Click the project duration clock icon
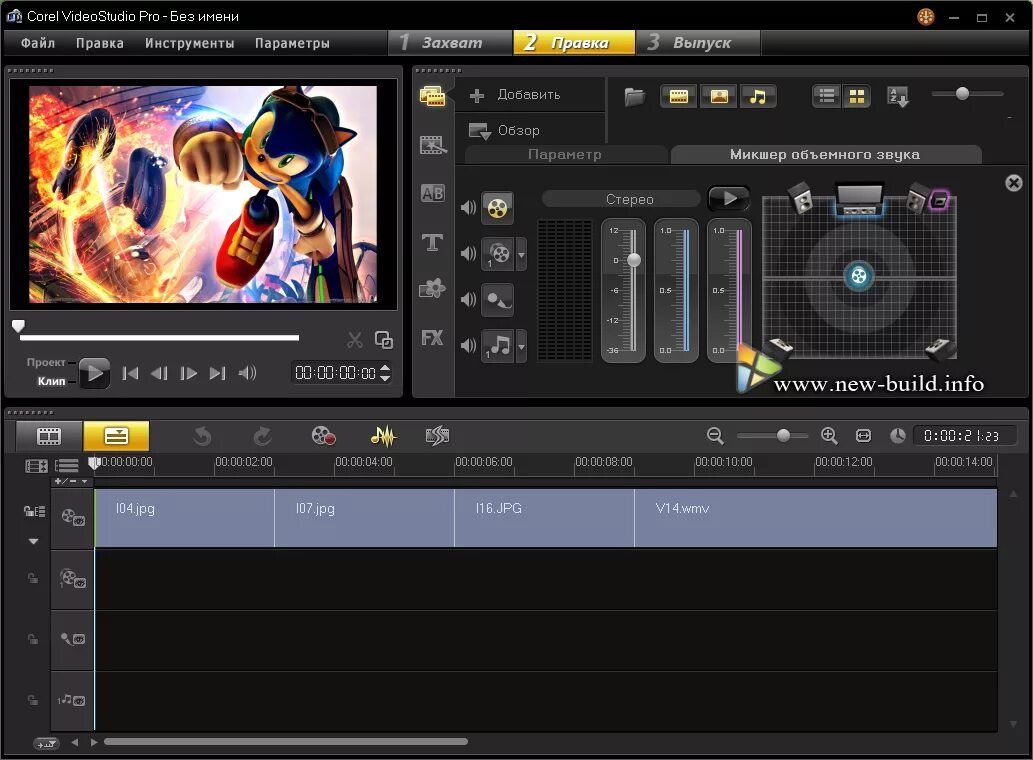This screenshot has height=760, width=1033. click(897, 435)
